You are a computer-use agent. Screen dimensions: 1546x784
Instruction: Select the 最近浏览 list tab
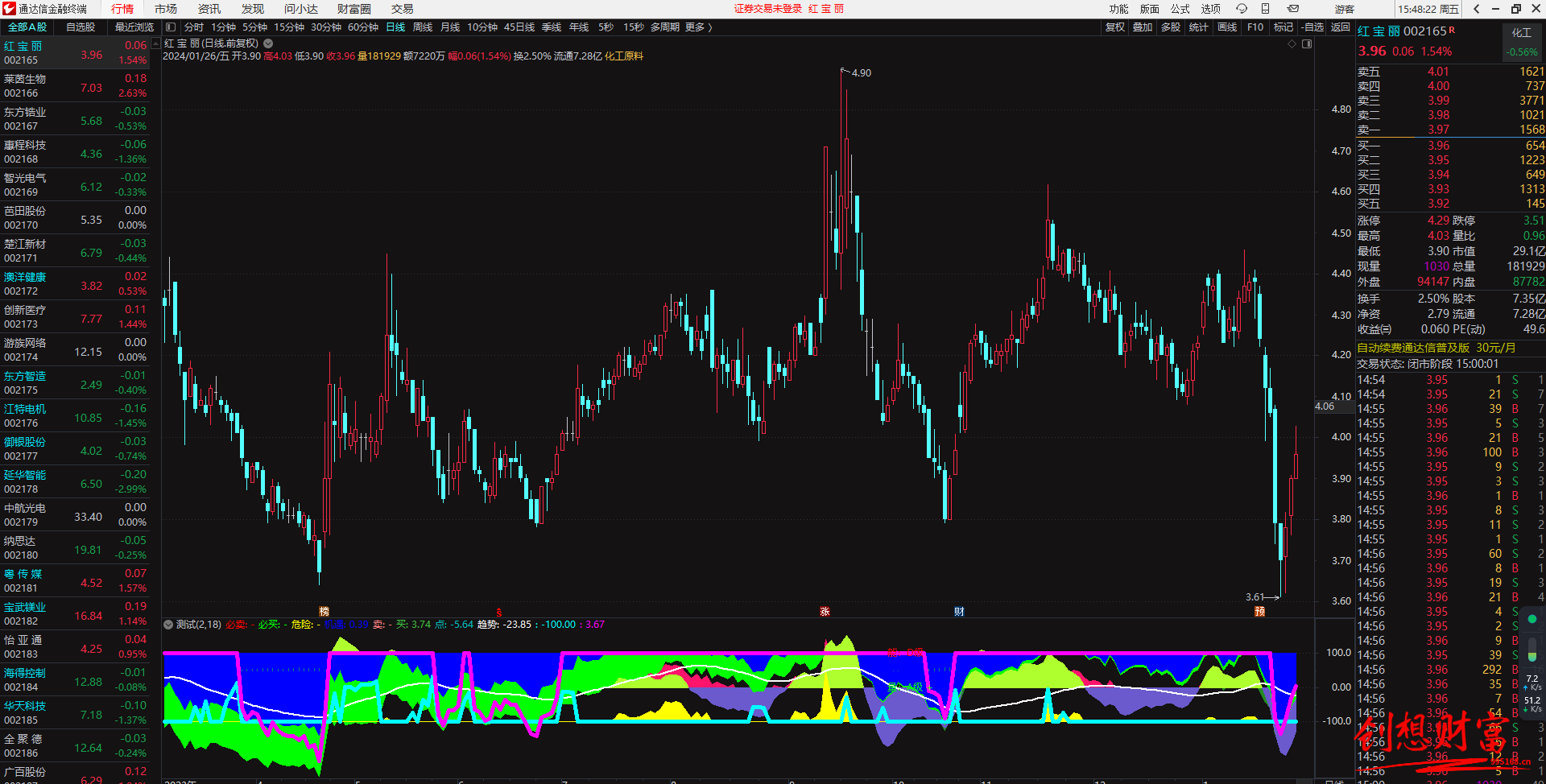point(134,27)
